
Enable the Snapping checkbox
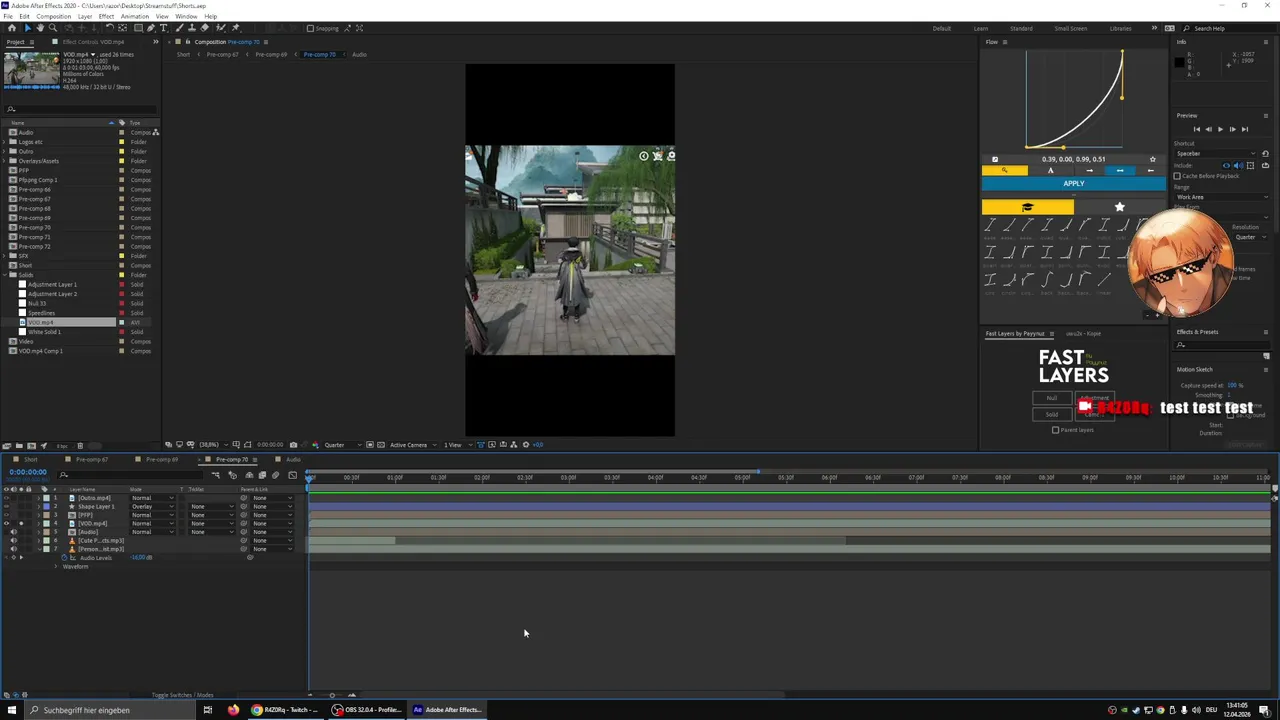[310, 28]
